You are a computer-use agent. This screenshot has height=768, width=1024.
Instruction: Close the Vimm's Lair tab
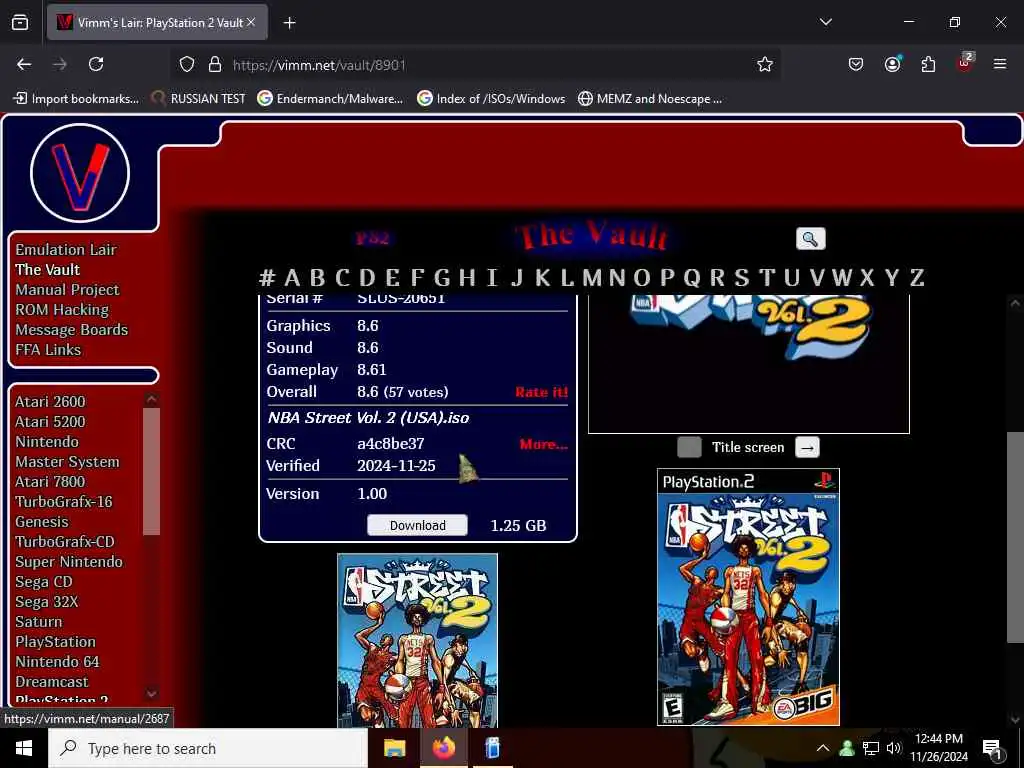click(251, 22)
